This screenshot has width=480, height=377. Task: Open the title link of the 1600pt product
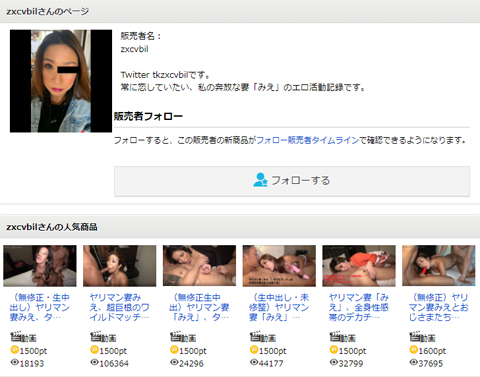[438, 307]
